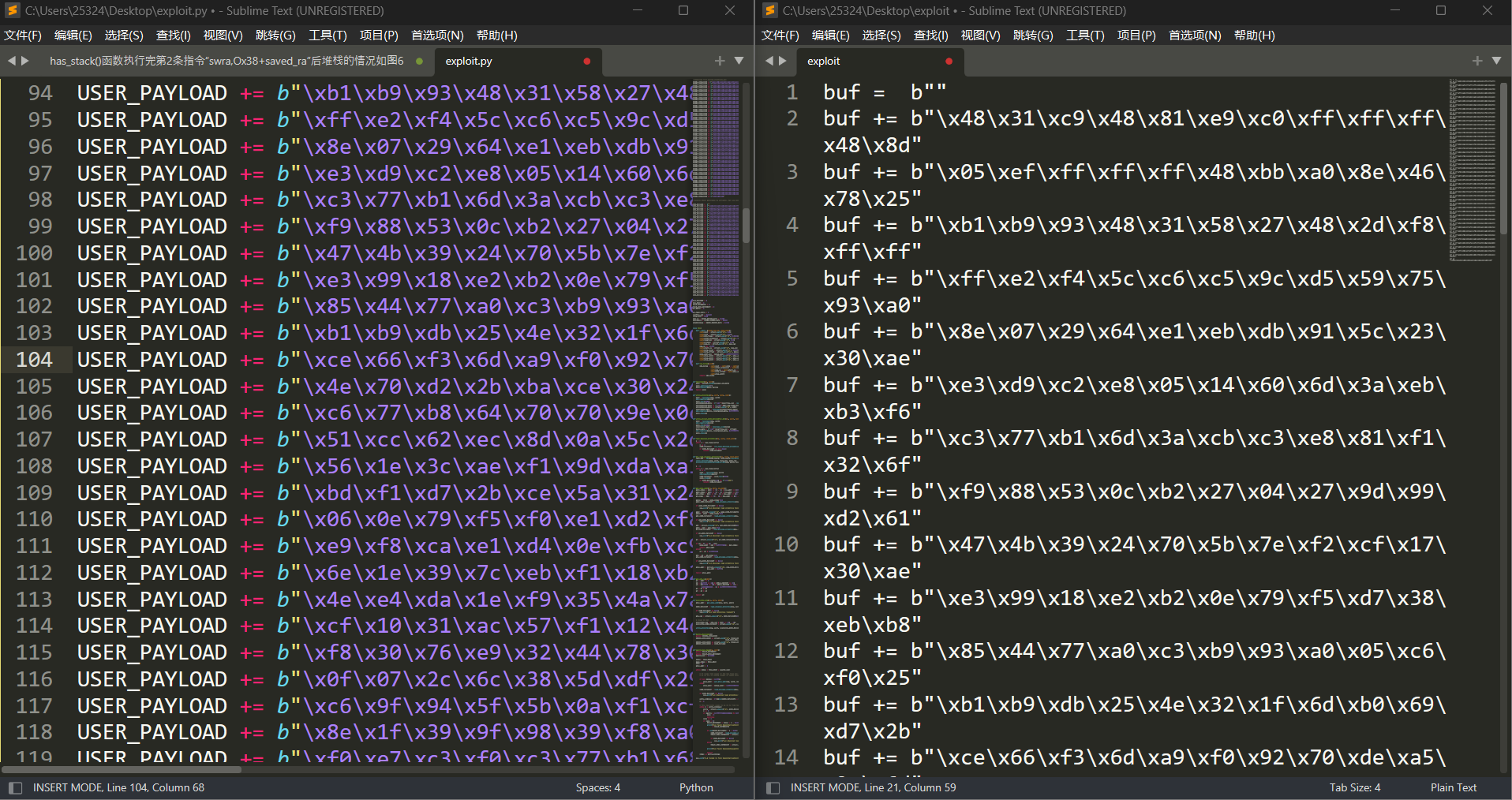The height and width of the screenshot is (800, 1512).
Task: Change syntax via Plain Text label
Action: coord(1454,787)
